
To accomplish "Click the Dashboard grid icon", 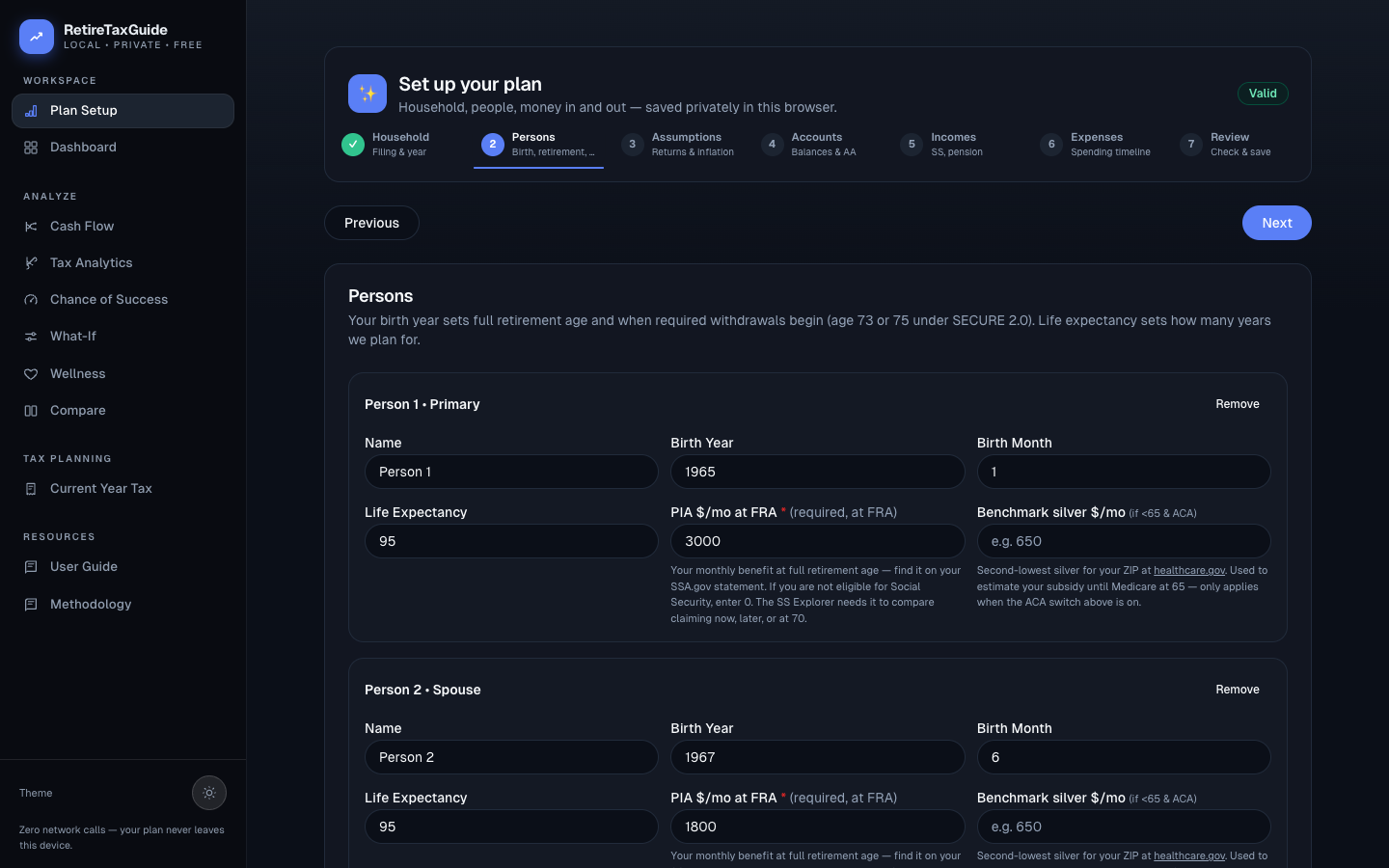I will [x=31, y=148].
